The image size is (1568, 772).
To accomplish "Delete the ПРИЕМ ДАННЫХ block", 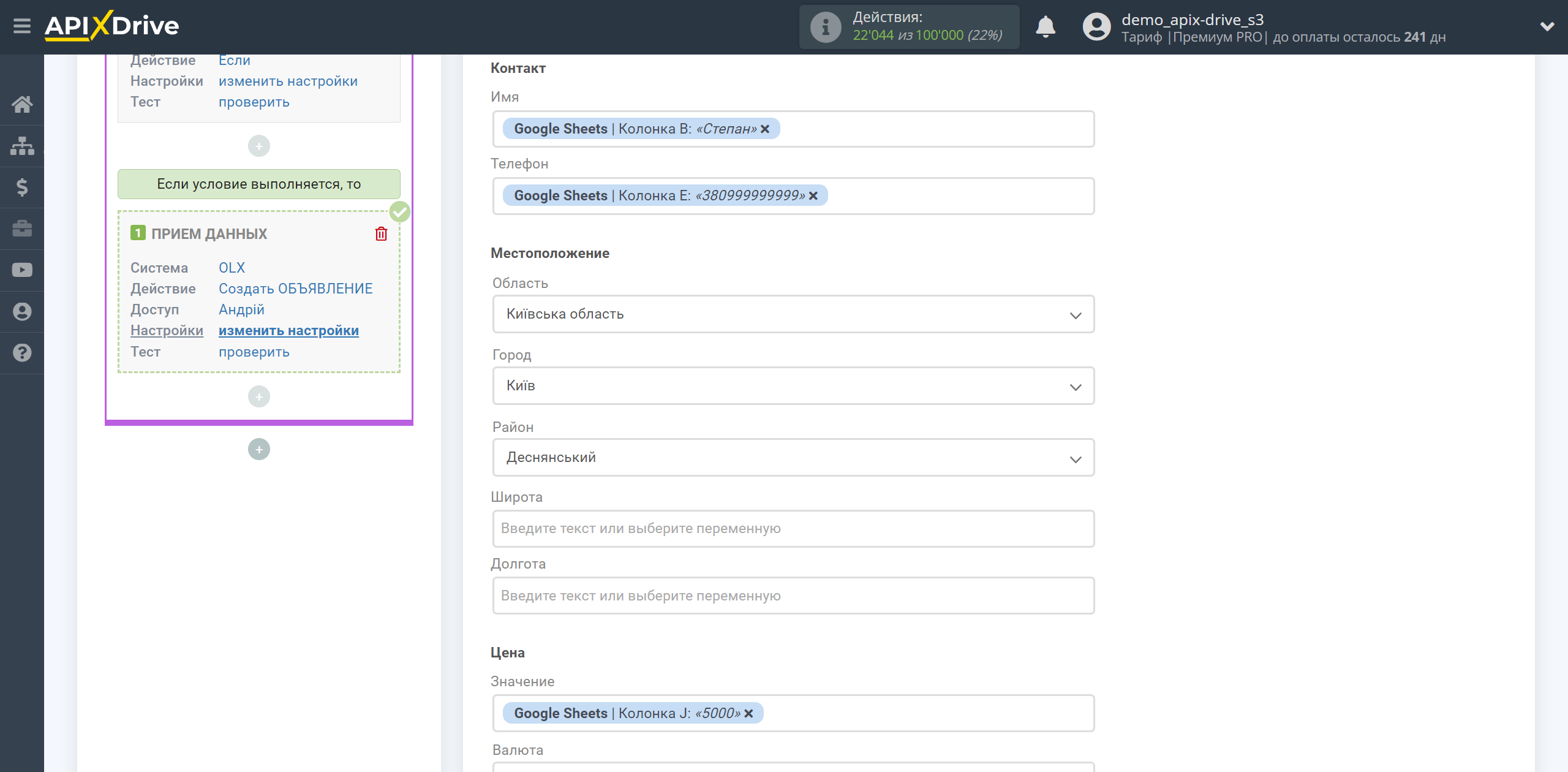I will click(381, 233).
